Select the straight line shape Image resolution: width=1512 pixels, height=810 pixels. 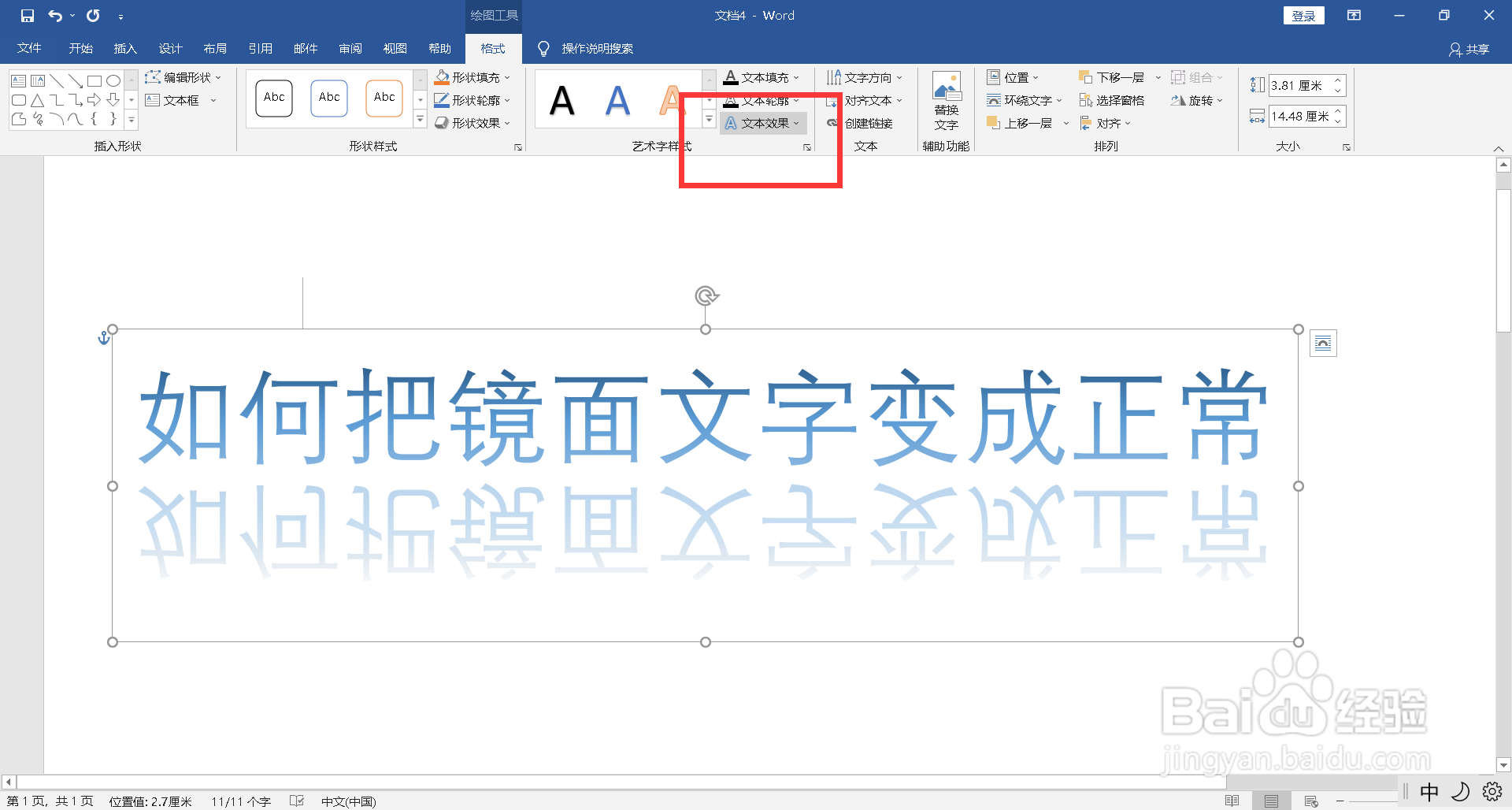click(x=57, y=80)
